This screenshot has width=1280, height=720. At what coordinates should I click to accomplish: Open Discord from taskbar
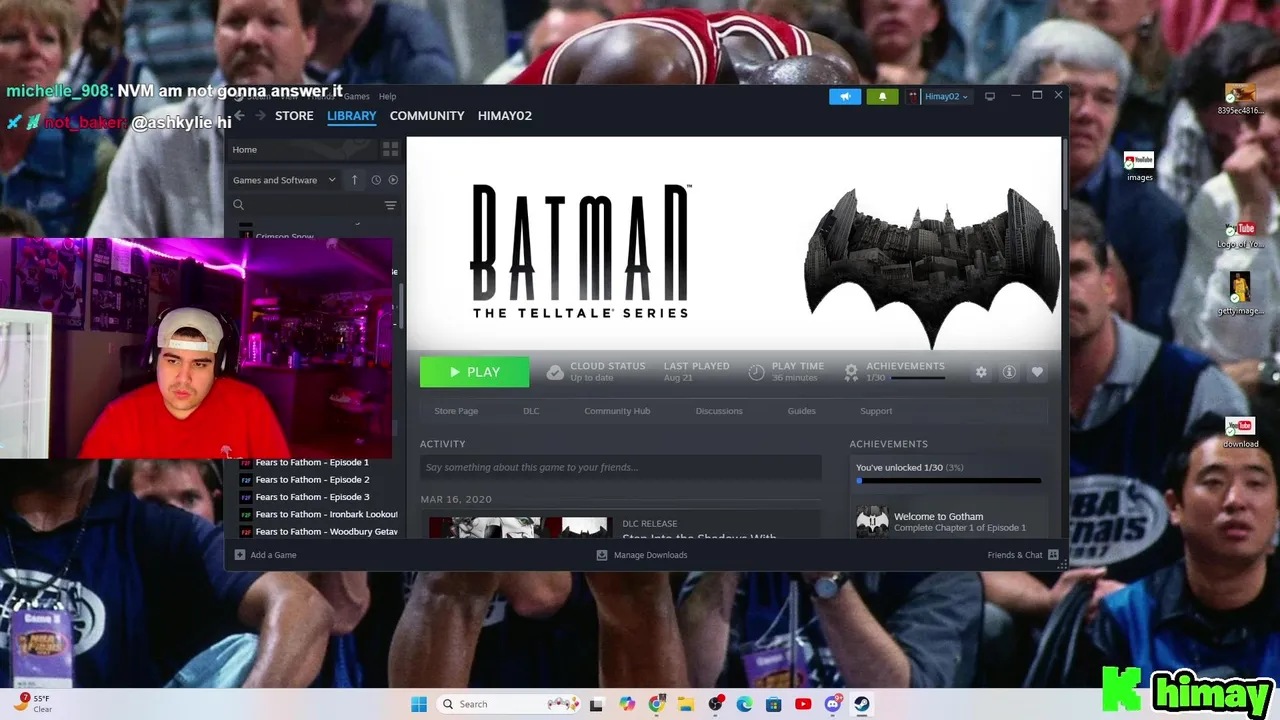[832, 704]
